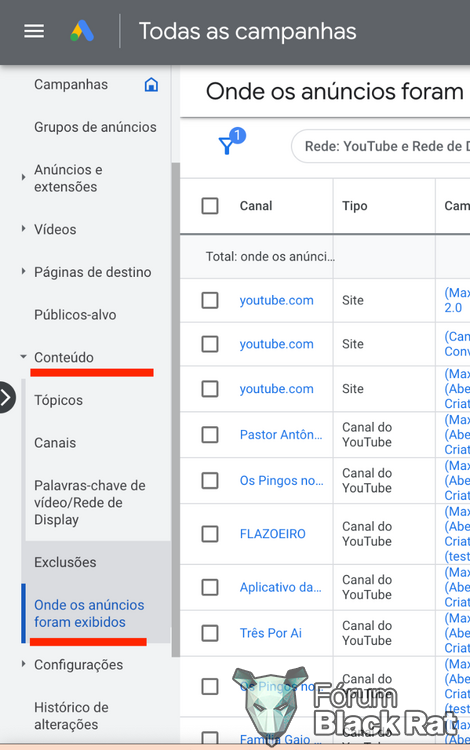This screenshot has height=750, width=470.
Task: Open Tópicos under Conteúdo
Action: (x=58, y=400)
